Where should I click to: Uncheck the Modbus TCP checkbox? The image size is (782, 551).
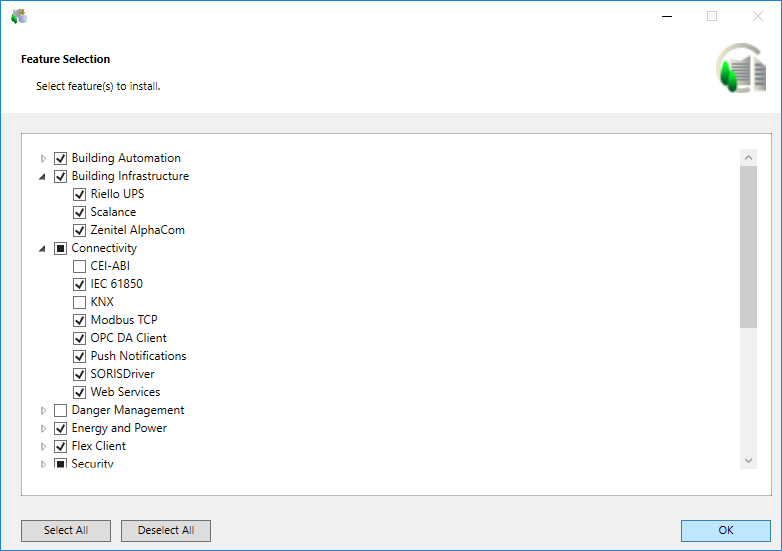(80, 320)
